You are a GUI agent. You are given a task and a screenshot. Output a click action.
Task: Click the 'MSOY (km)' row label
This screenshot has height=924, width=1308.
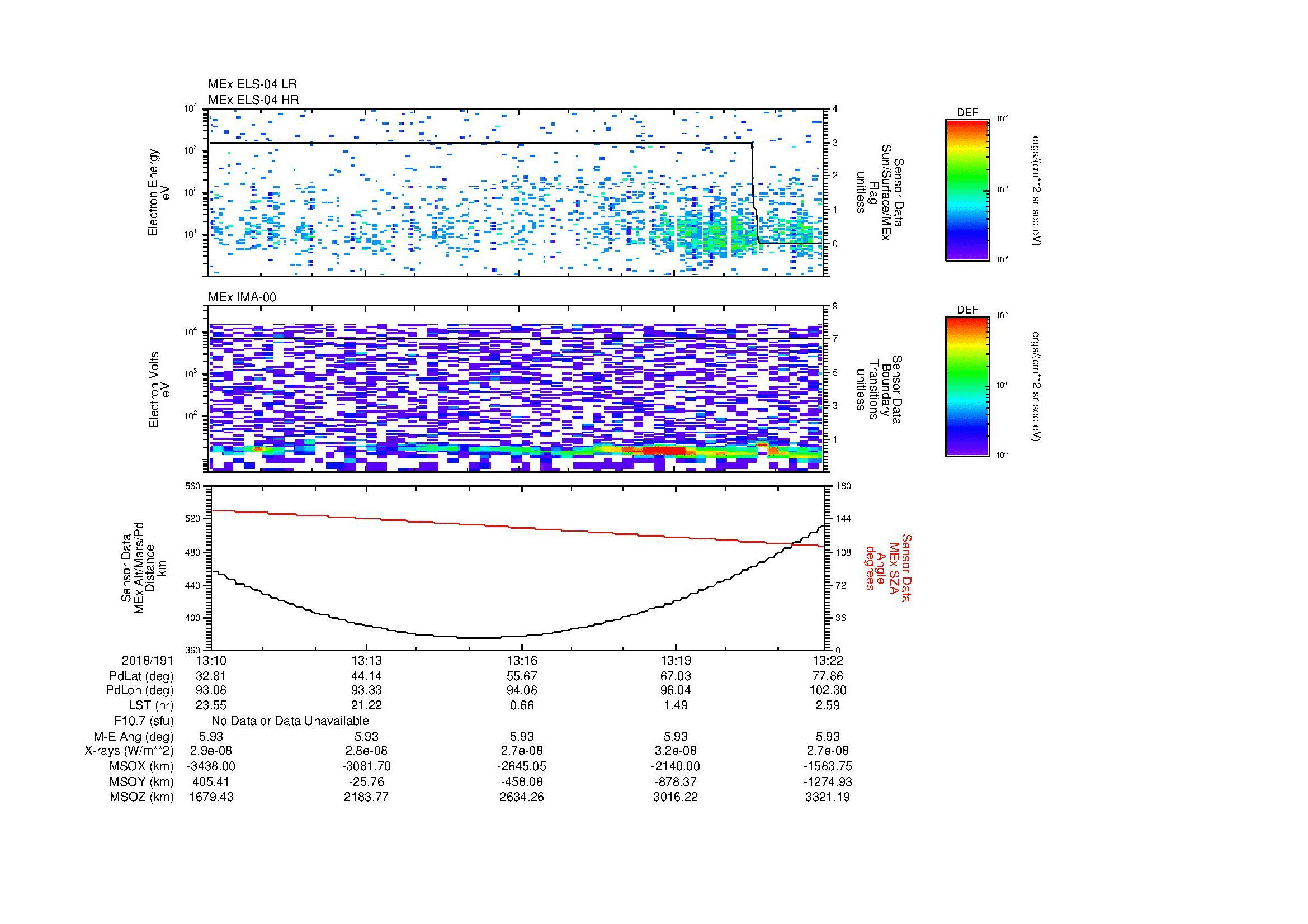coord(142,782)
